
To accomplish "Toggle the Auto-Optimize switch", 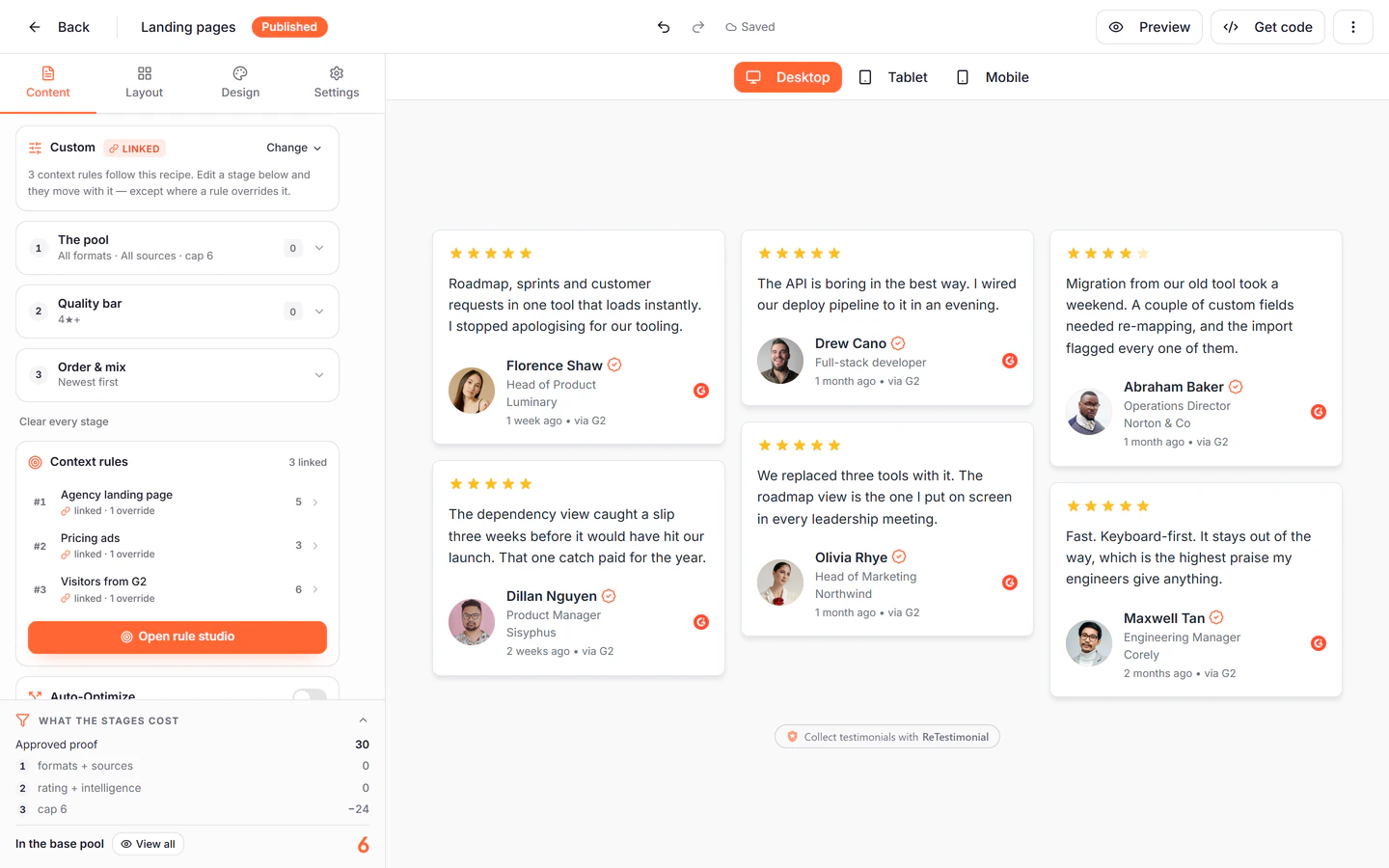I will point(310,695).
